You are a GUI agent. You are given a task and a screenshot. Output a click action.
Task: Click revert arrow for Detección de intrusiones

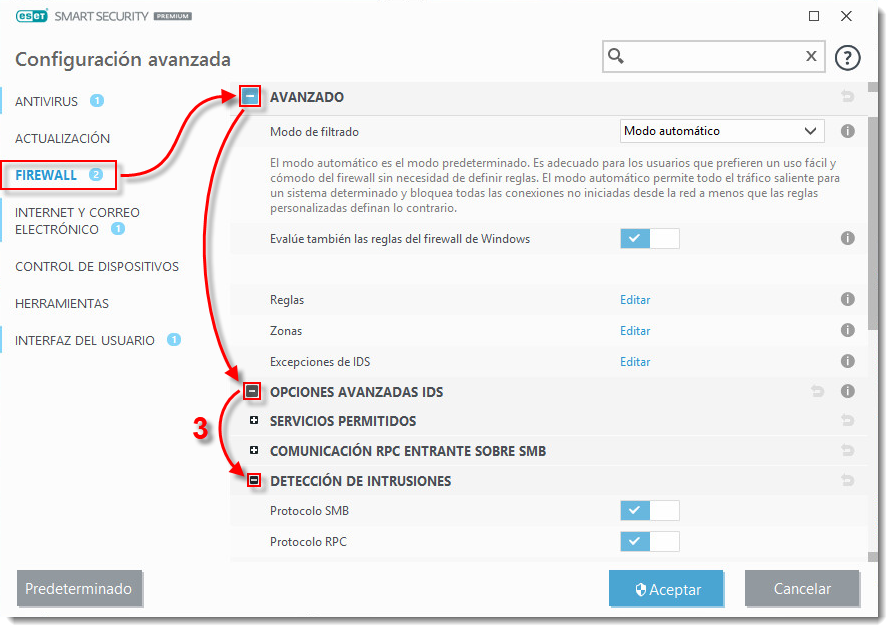tap(848, 481)
